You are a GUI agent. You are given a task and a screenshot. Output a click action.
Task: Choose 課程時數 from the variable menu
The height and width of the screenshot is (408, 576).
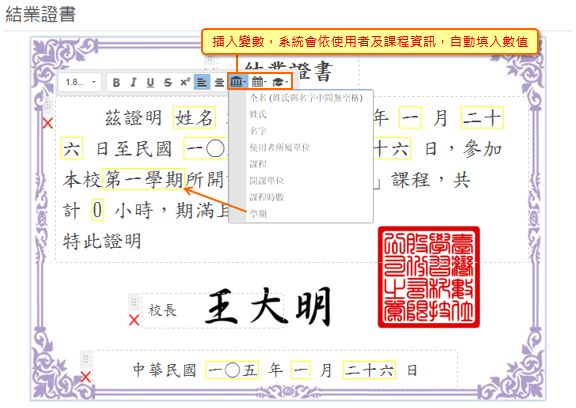point(267,197)
